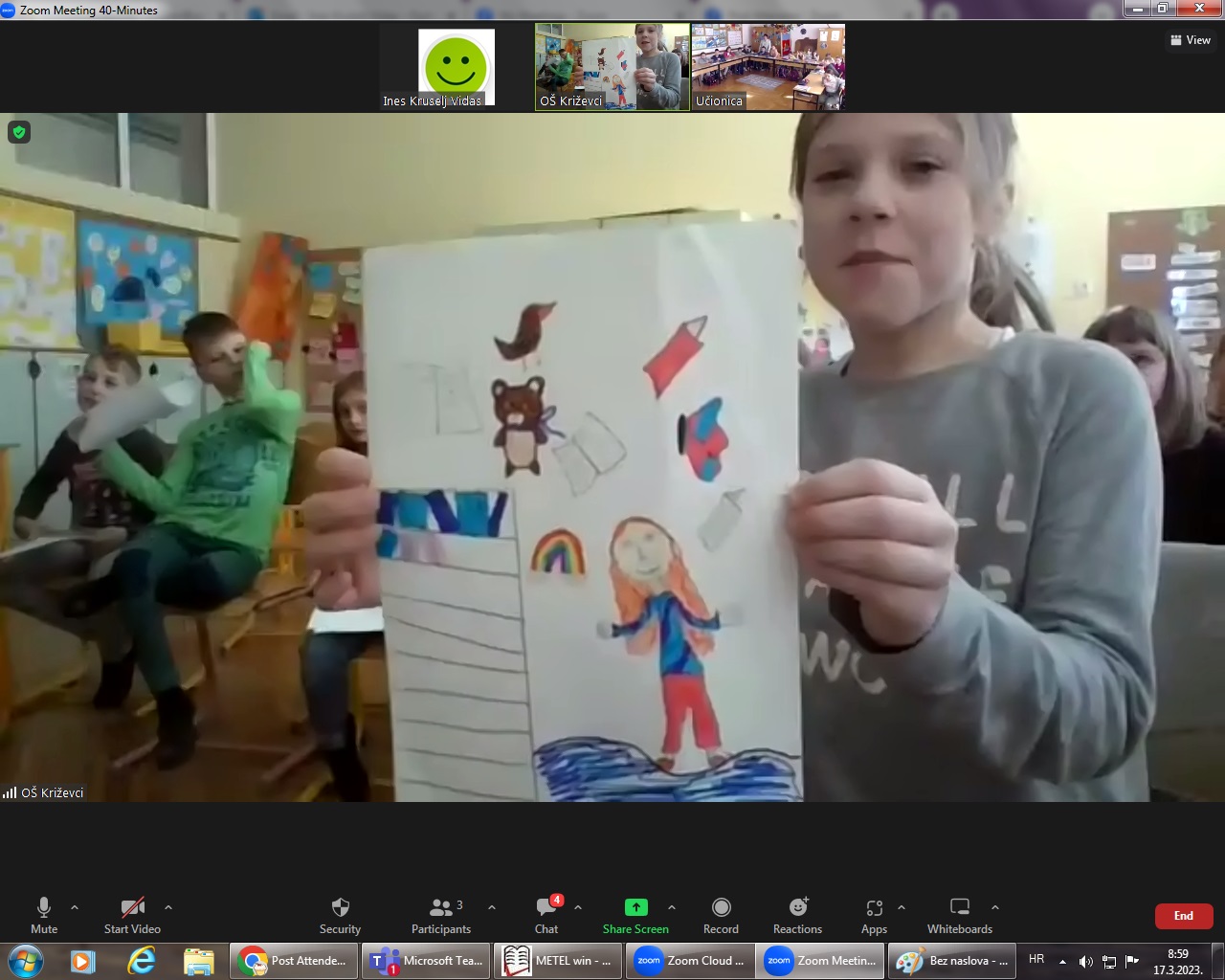Click the green encryption shield icon
The image size is (1225, 980).
pyautogui.click(x=19, y=132)
